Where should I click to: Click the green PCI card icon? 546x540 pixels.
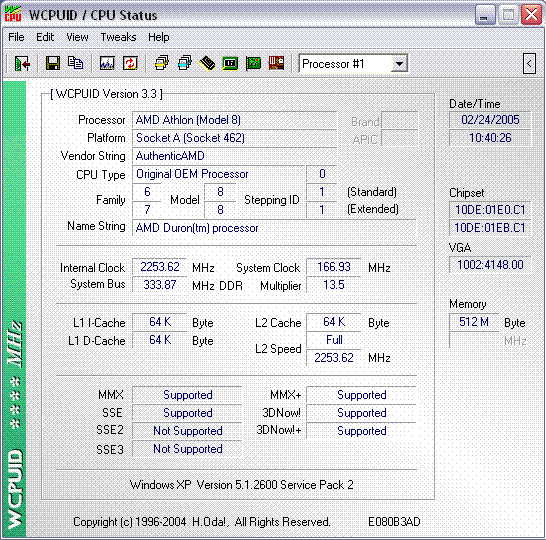tap(253, 64)
